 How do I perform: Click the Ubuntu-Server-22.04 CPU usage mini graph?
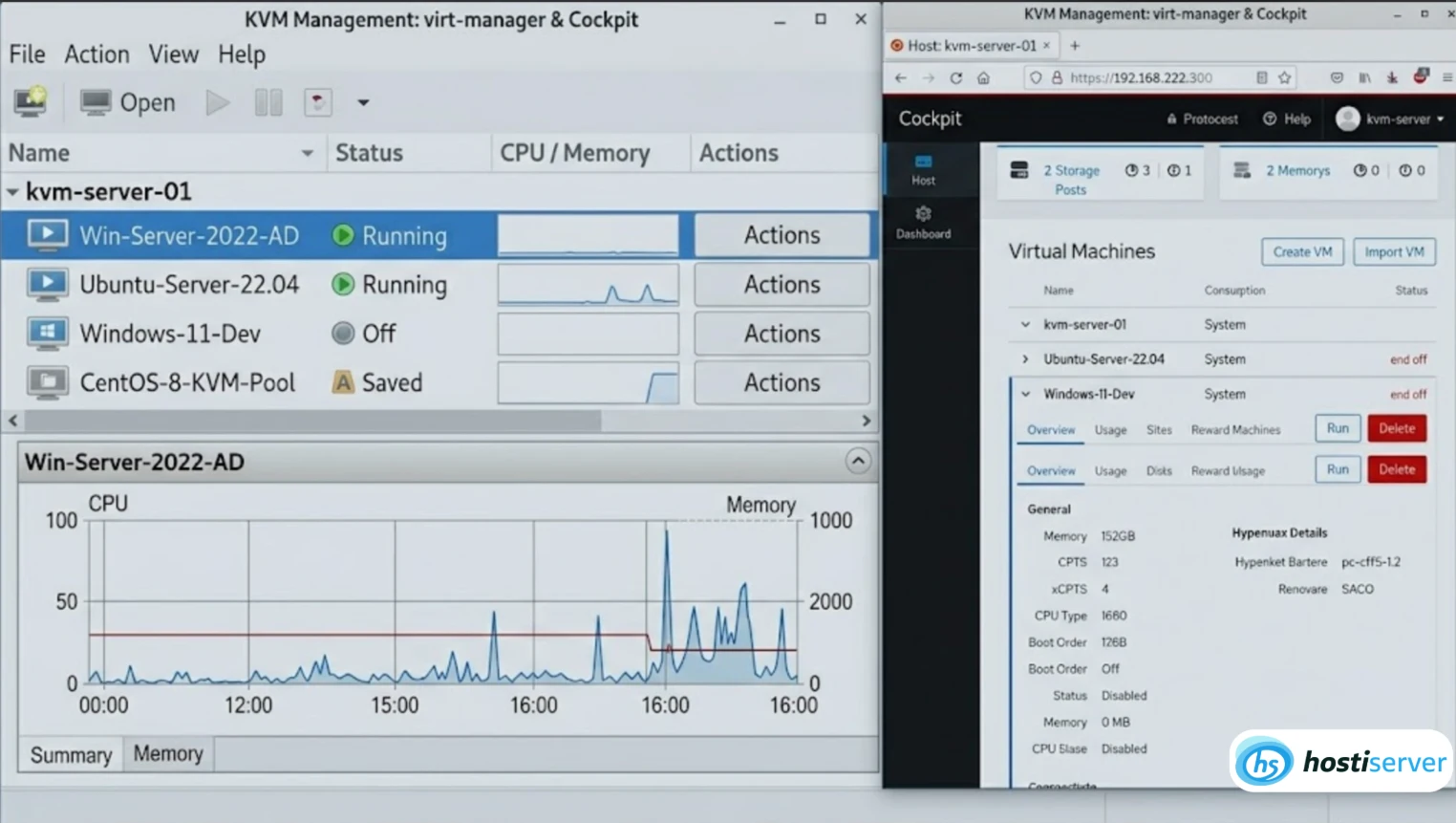pos(588,285)
